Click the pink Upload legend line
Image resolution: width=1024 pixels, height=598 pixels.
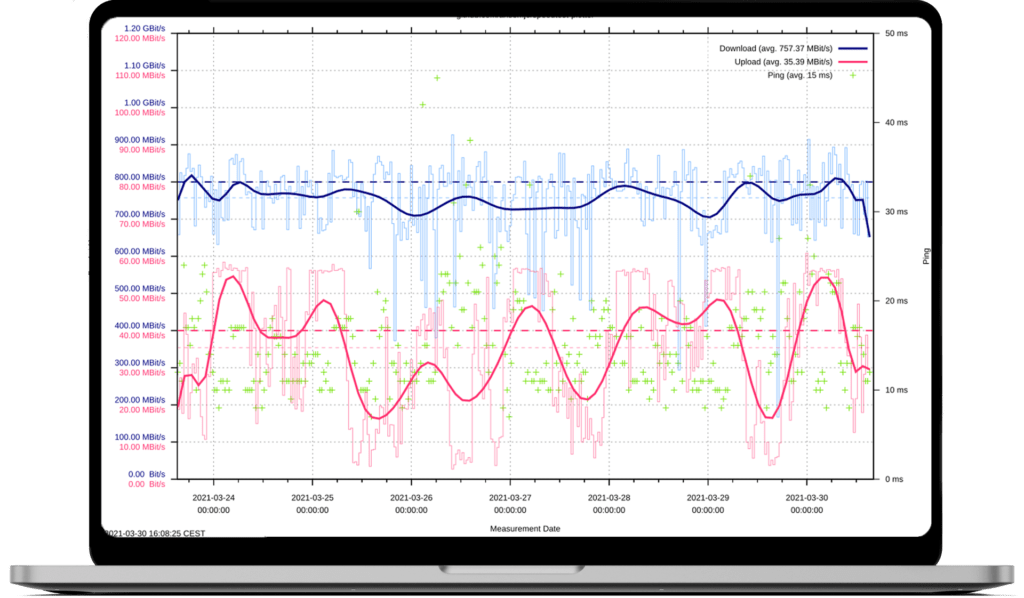pyautogui.click(x=852, y=62)
